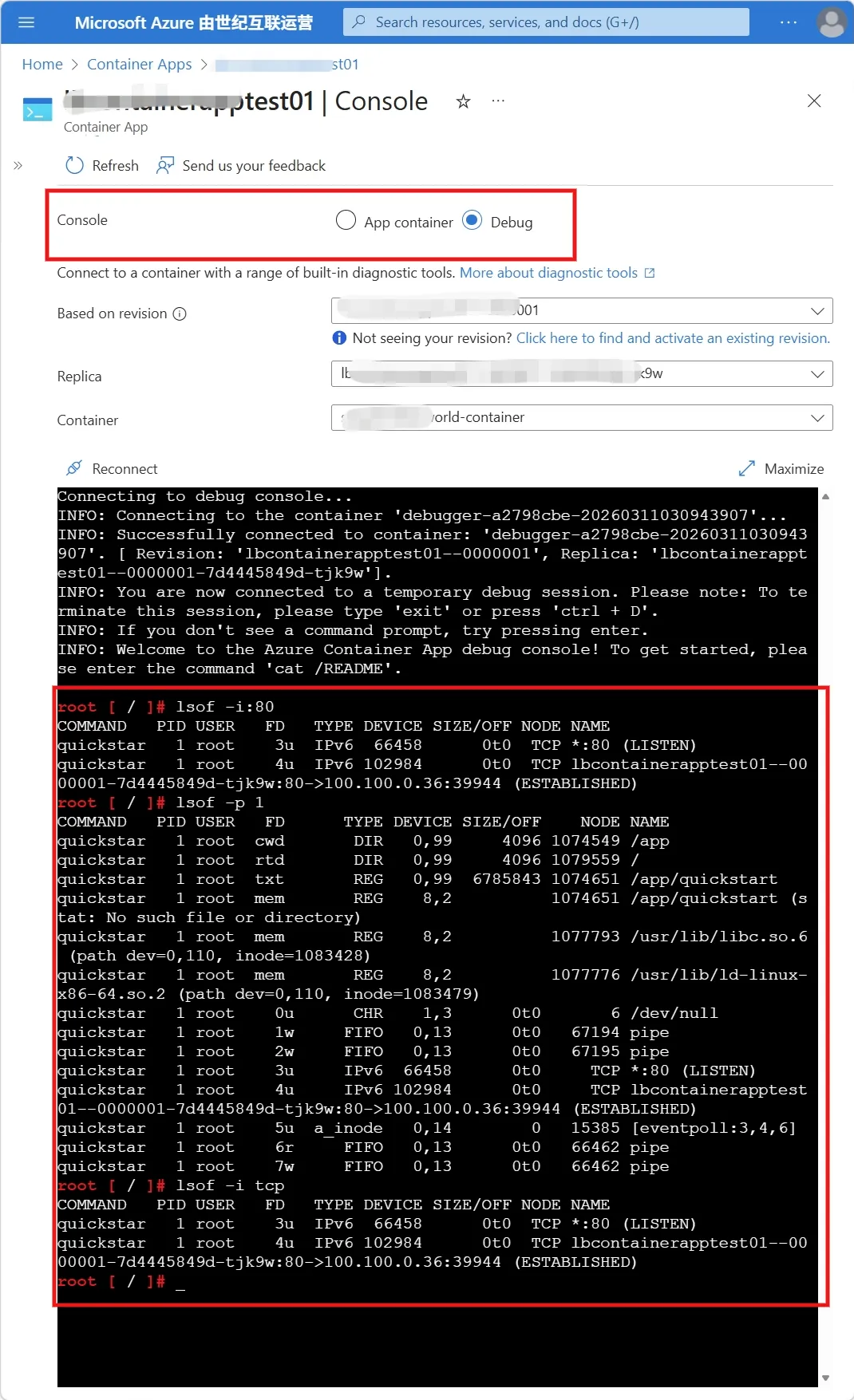
Task: Click here to find and activate revision link
Action: (673, 338)
